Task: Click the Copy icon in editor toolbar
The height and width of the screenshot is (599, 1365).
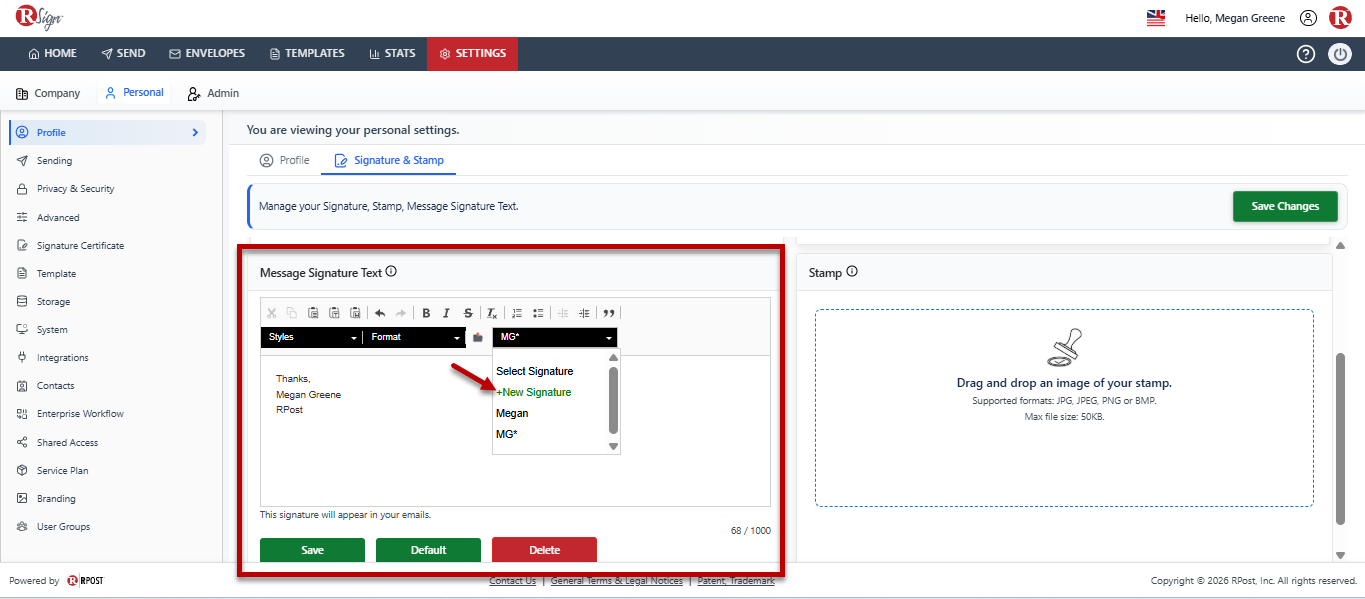Action: pos(292,313)
